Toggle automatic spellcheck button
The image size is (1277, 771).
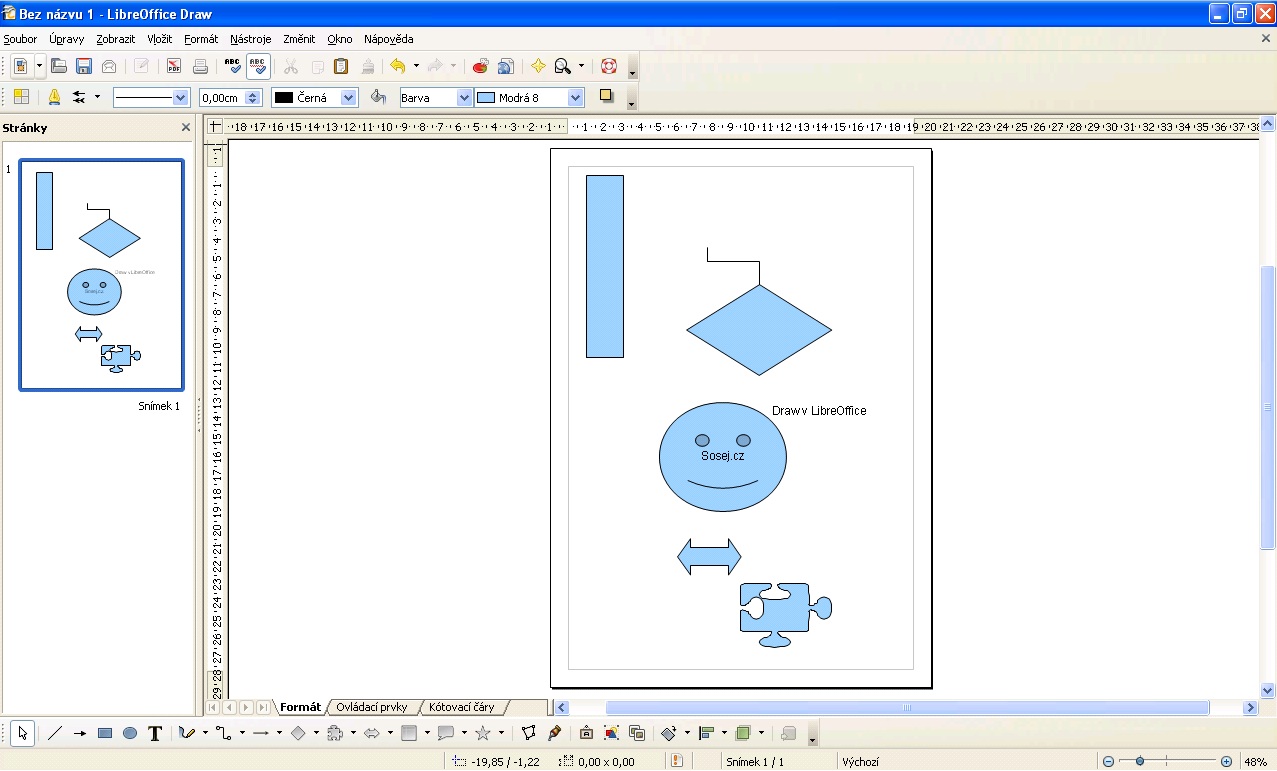258,67
